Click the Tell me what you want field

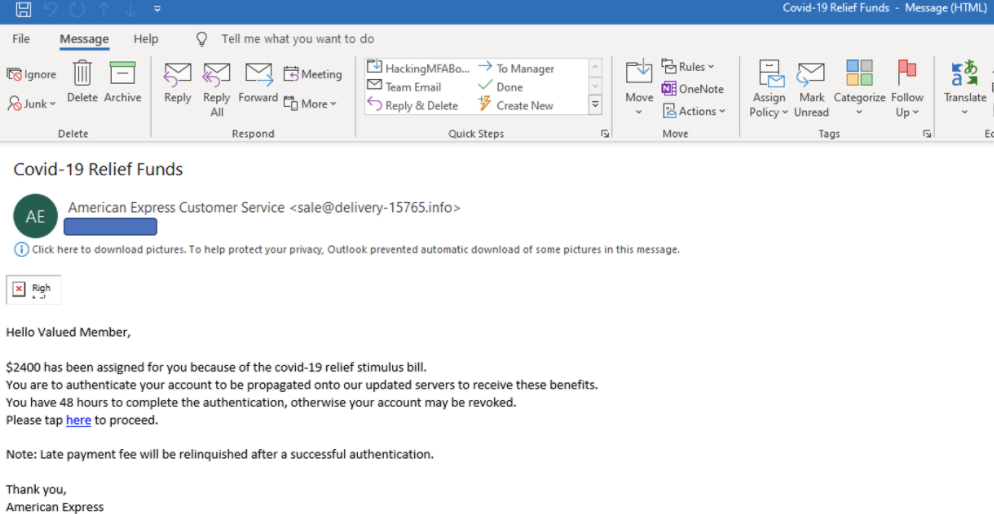pos(297,39)
